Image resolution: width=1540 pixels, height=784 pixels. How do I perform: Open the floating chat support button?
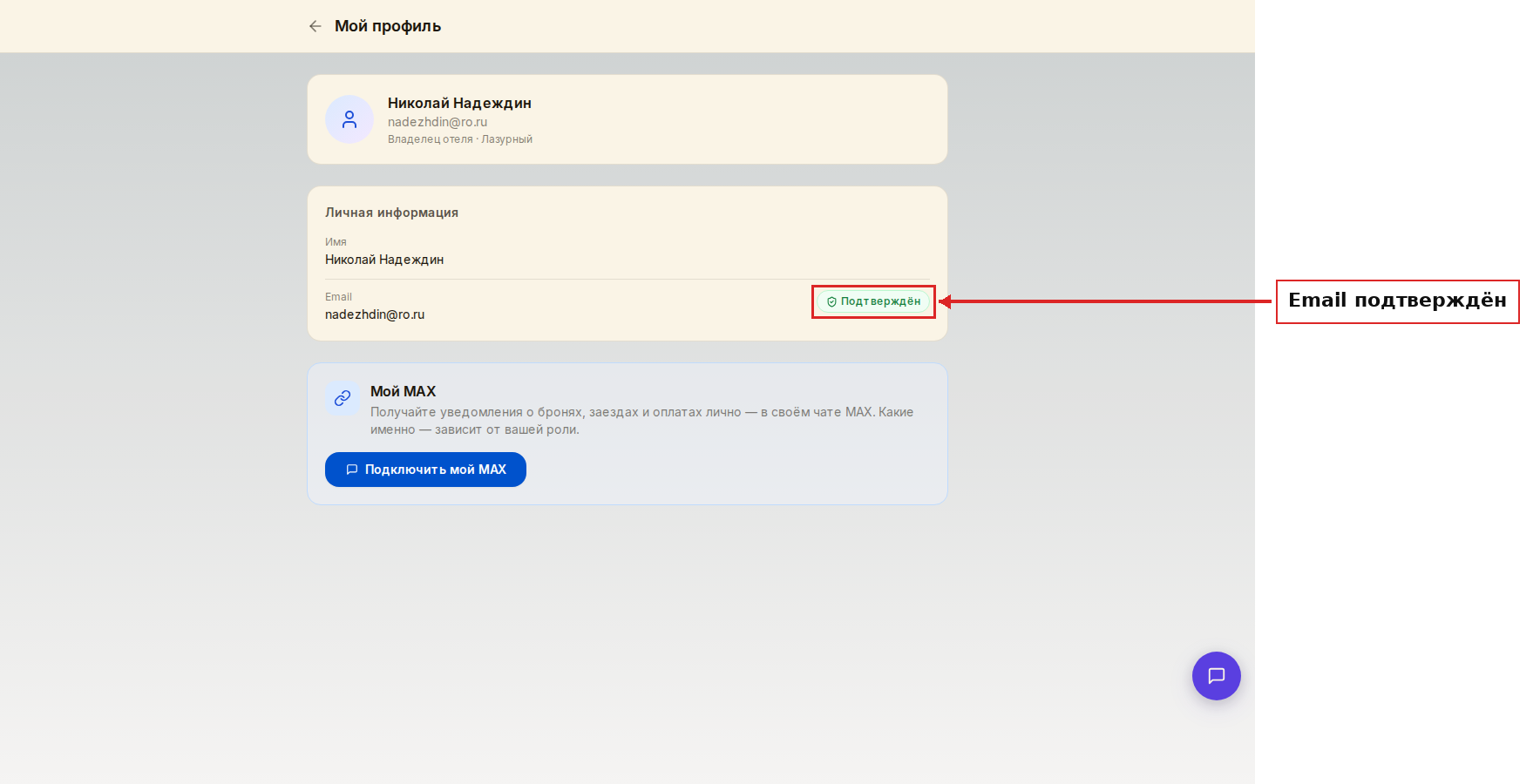pyautogui.click(x=1216, y=676)
